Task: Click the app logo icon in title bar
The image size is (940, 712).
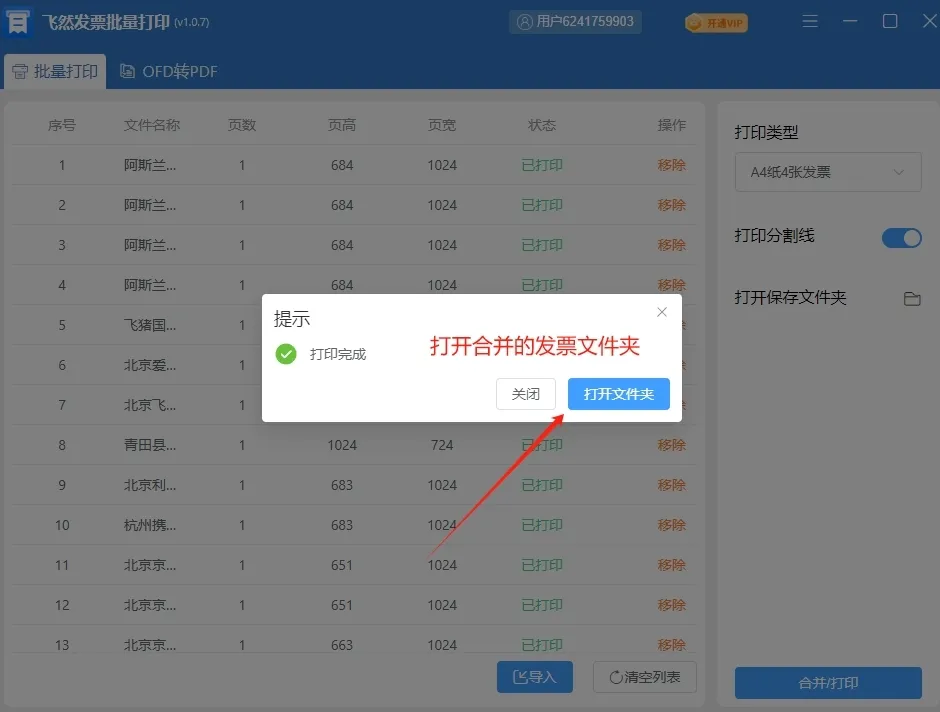Action: [x=18, y=22]
